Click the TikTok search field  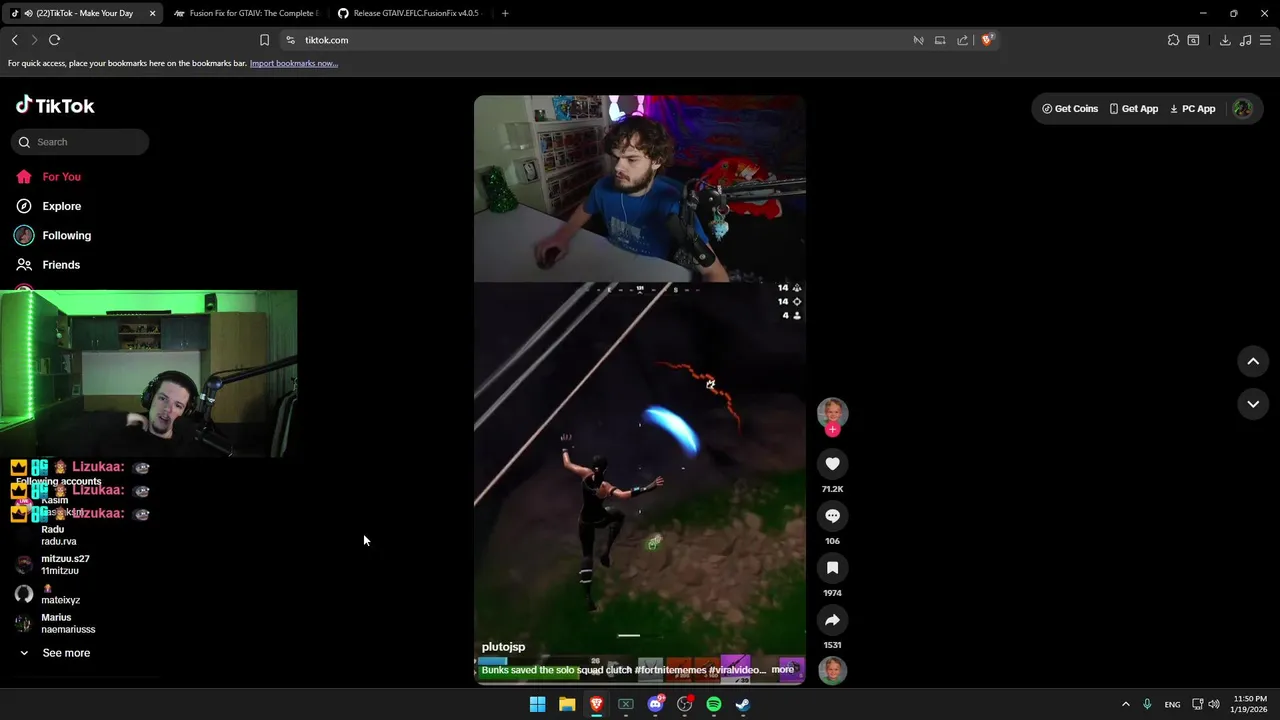(x=80, y=142)
